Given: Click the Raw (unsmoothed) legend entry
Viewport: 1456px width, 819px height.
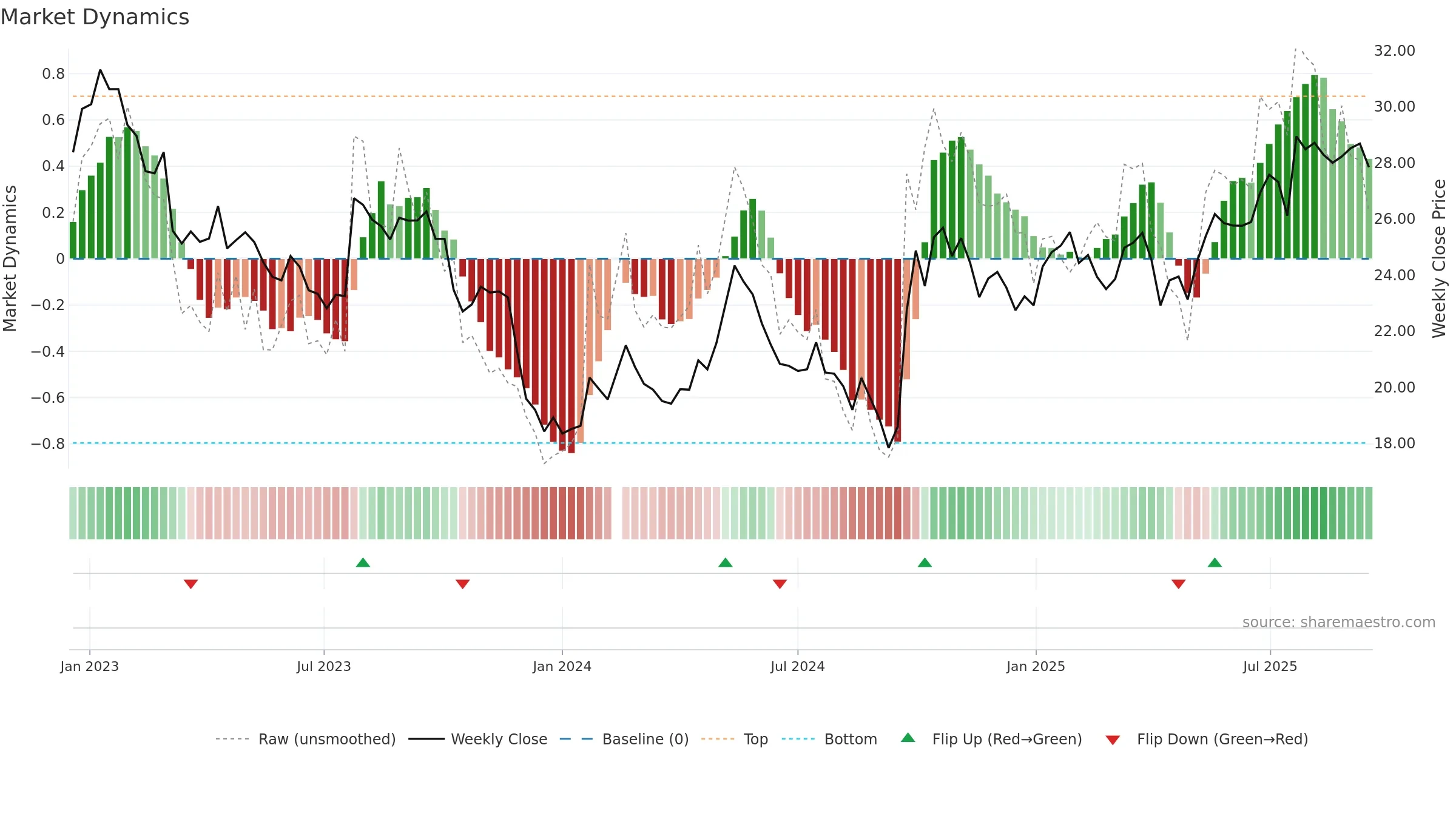Looking at the screenshot, I should click(x=305, y=739).
